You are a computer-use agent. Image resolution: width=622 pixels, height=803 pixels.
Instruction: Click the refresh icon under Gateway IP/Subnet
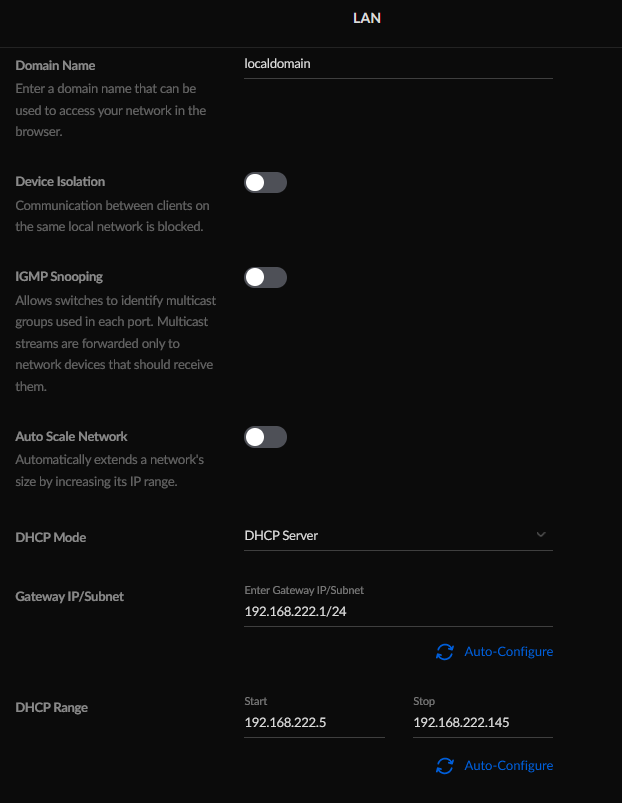tap(444, 652)
